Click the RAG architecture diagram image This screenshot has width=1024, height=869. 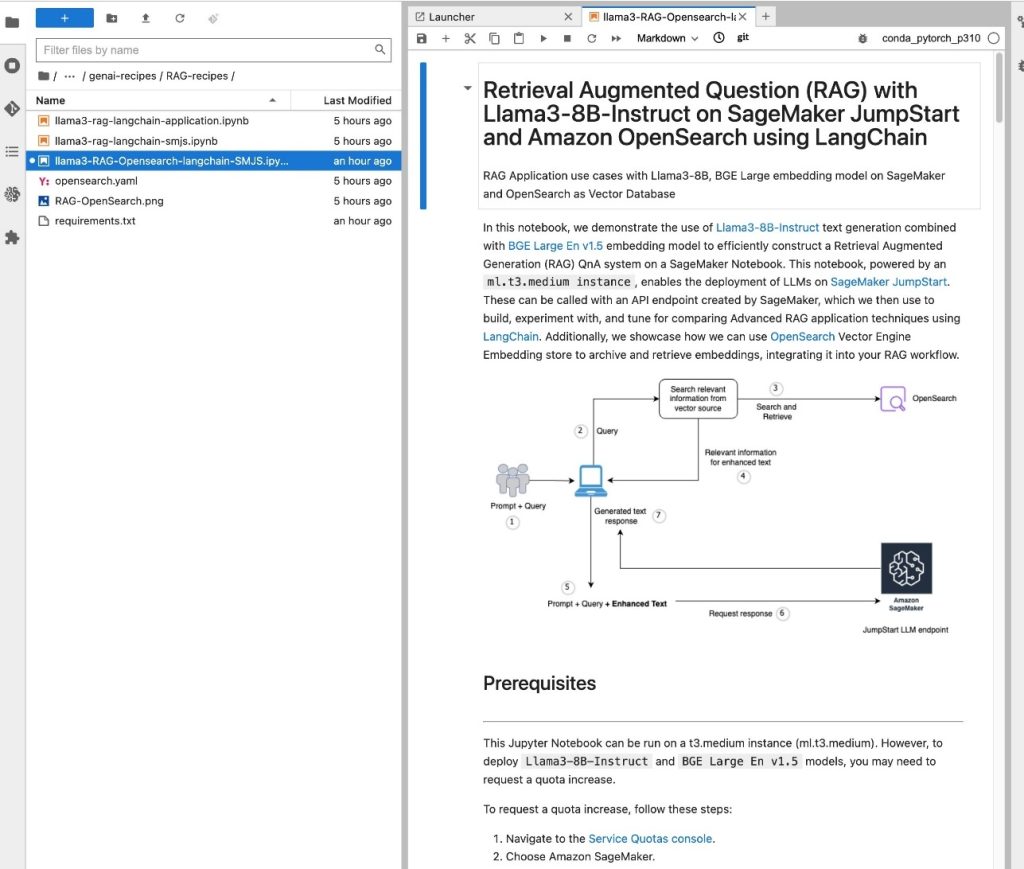[724, 509]
